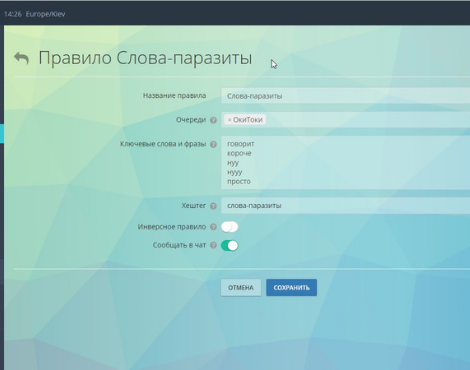Open the help hint next to Очереди
This screenshot has width=470, height=370.
213,120
